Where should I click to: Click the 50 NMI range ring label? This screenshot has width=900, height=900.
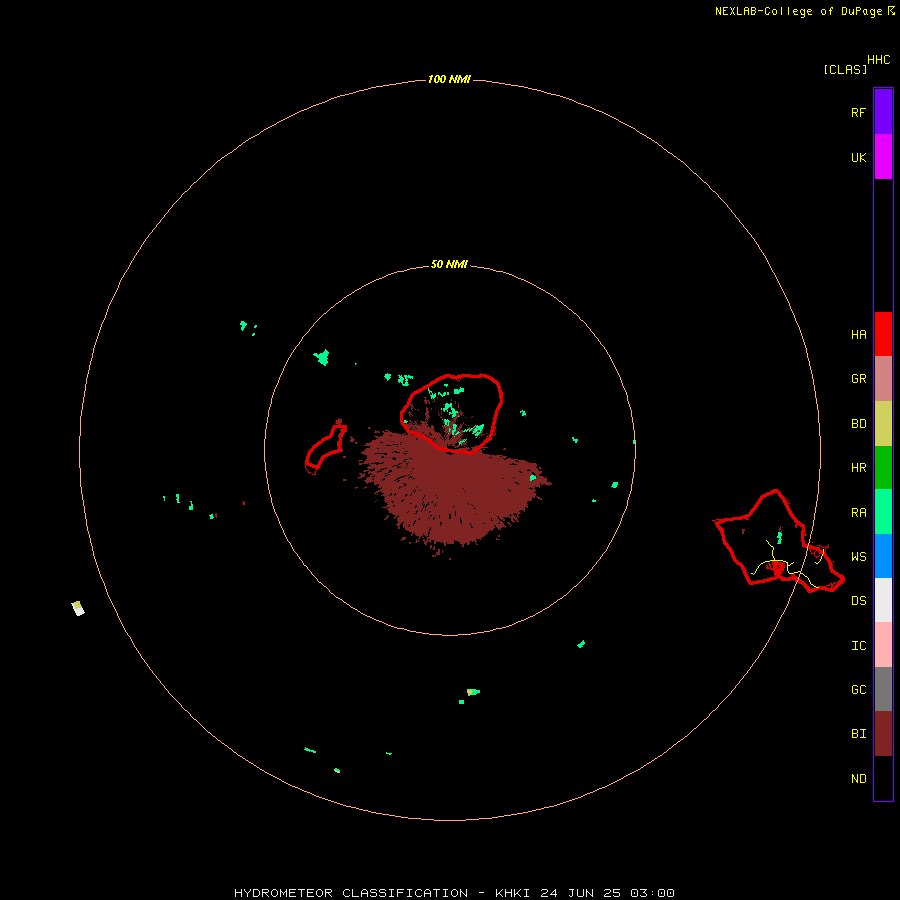449,264
